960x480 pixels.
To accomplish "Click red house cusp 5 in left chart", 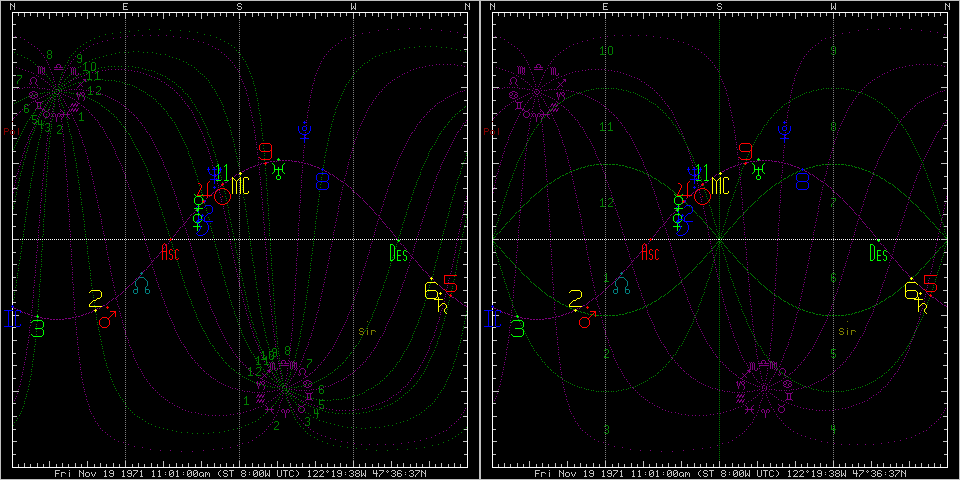I will (451, 284).
